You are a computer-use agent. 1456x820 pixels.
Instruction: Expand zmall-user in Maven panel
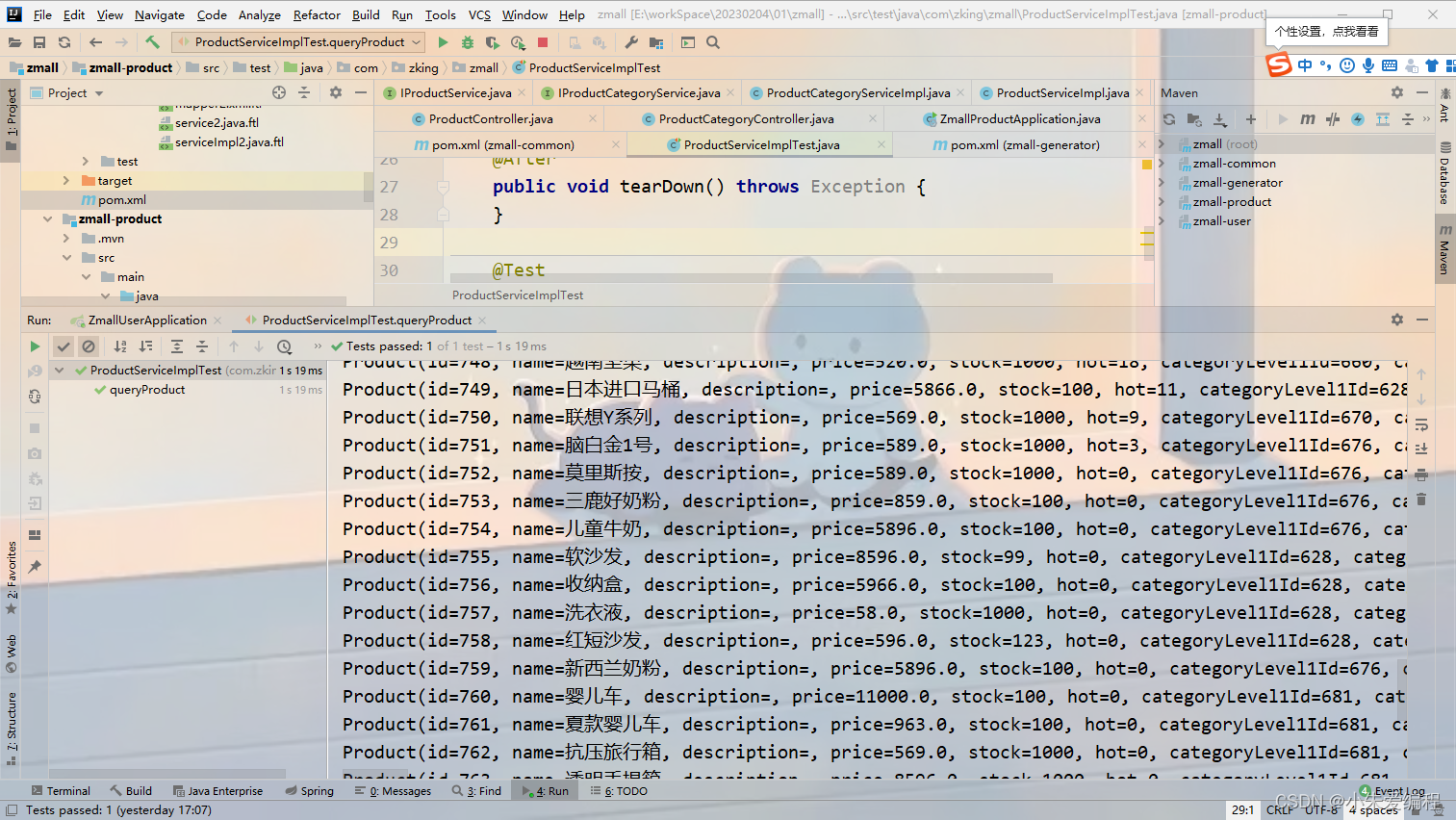pyautogui.click(x=1161, y=221)
